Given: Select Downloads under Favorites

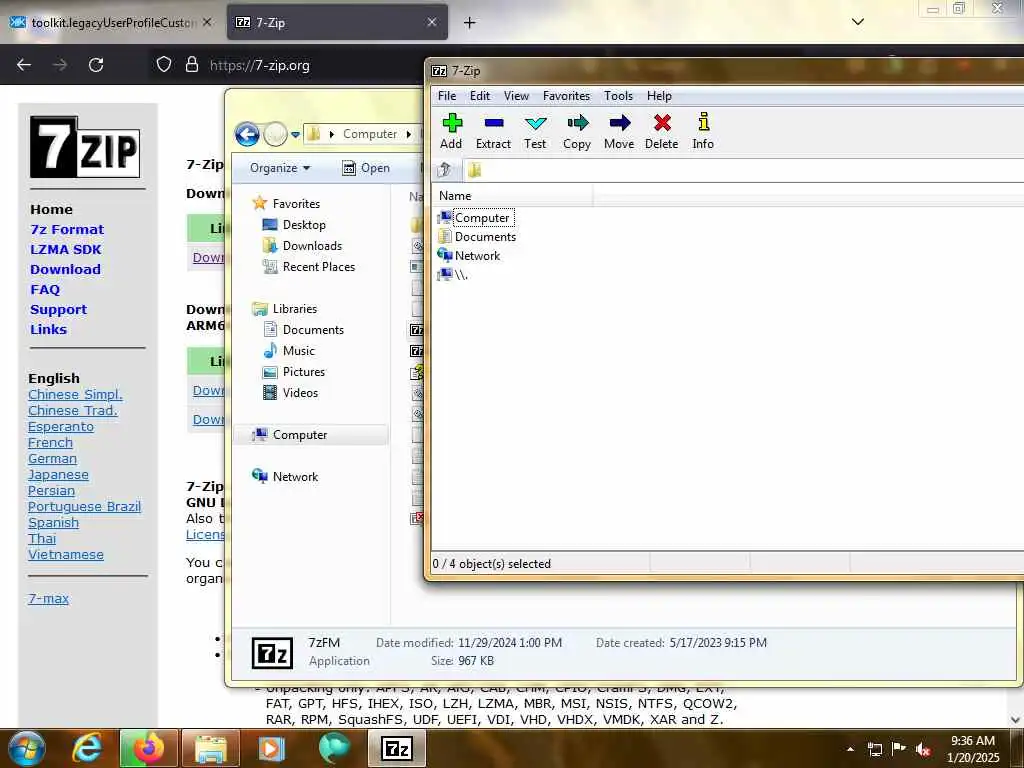Looking at the screenshot, I should click(302, 246).
